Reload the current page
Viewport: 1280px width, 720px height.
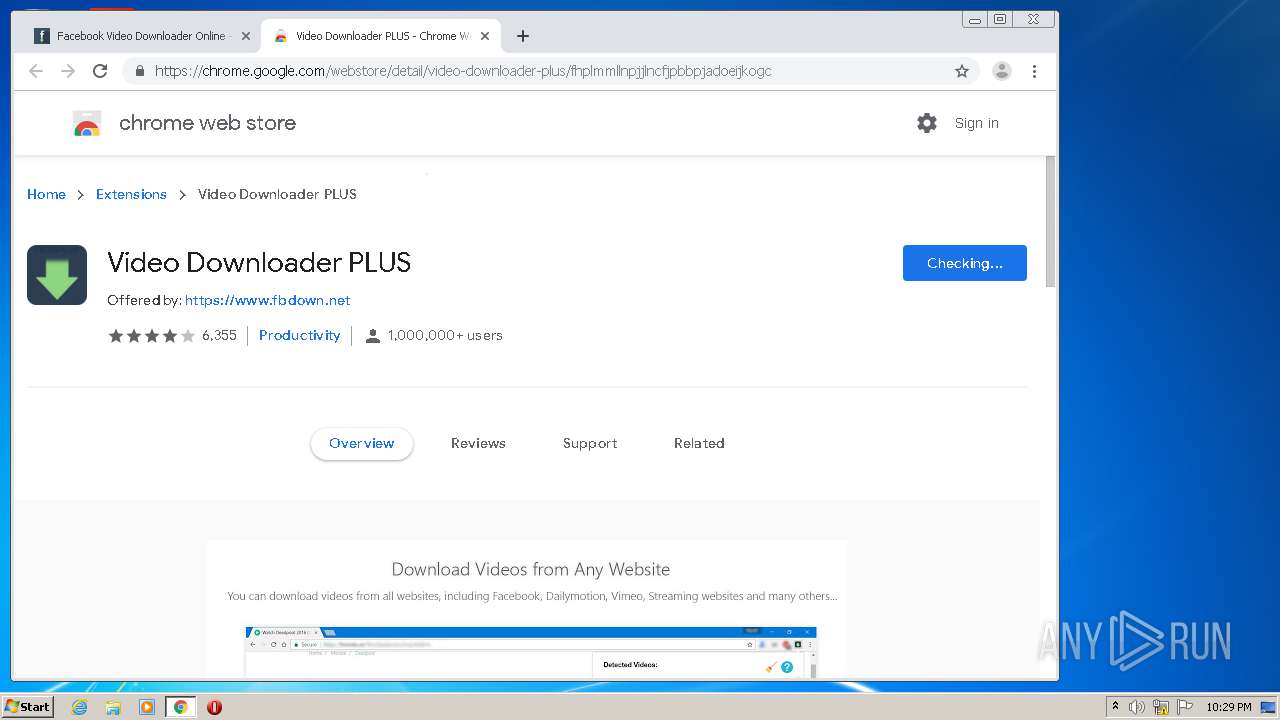coord(100,71)
